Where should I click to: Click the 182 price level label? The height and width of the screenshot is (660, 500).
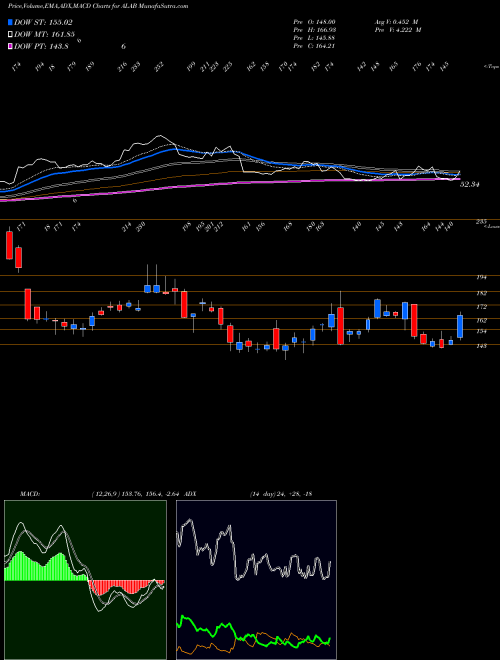click(482, 293)
